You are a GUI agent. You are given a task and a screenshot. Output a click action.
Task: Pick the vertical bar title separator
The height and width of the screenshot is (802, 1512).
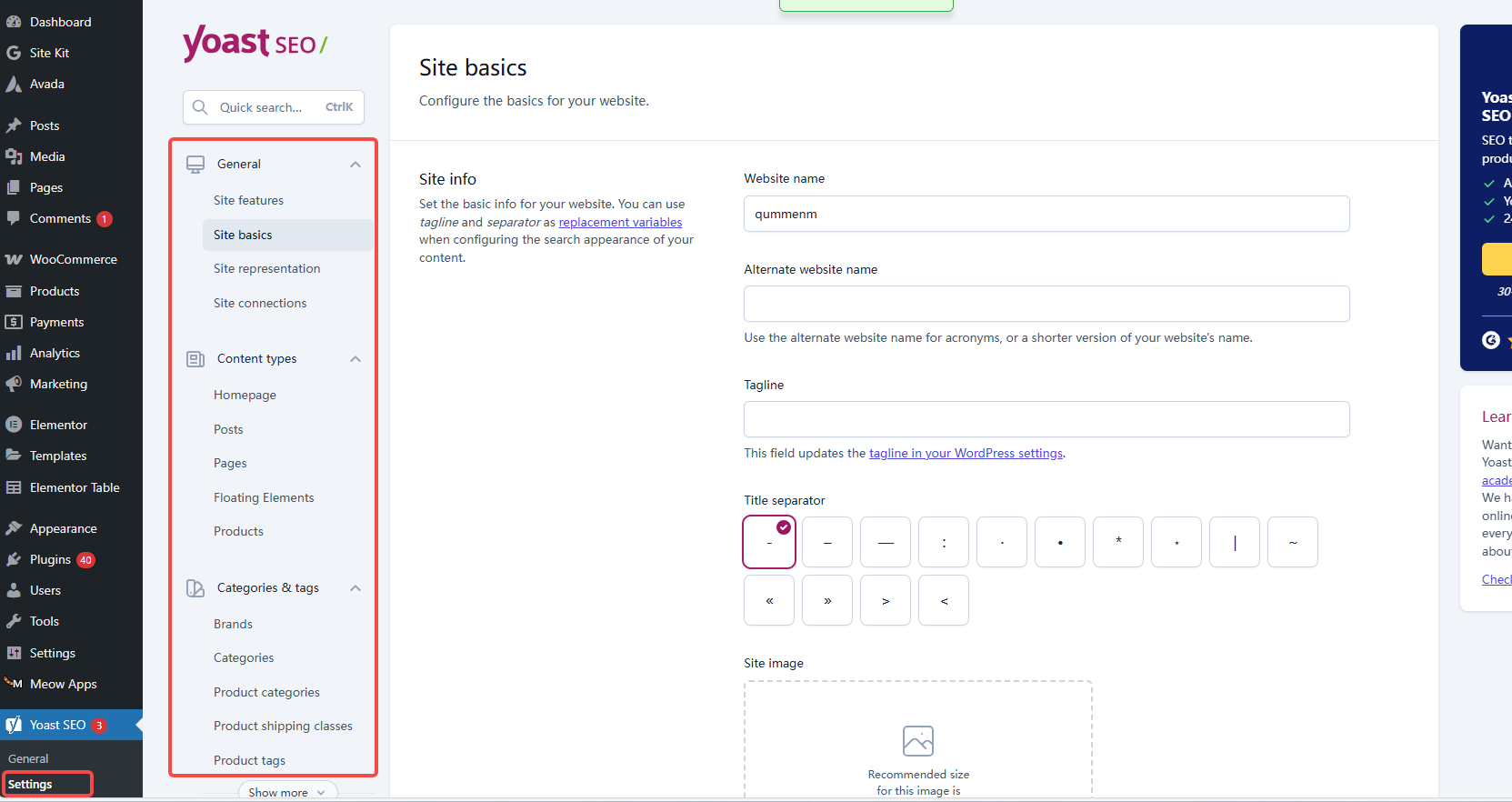click(x=1235, y=542)
